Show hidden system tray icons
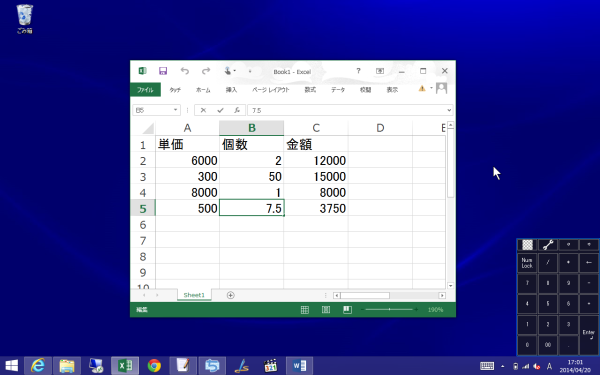The image size is (600, 375). 502,366
